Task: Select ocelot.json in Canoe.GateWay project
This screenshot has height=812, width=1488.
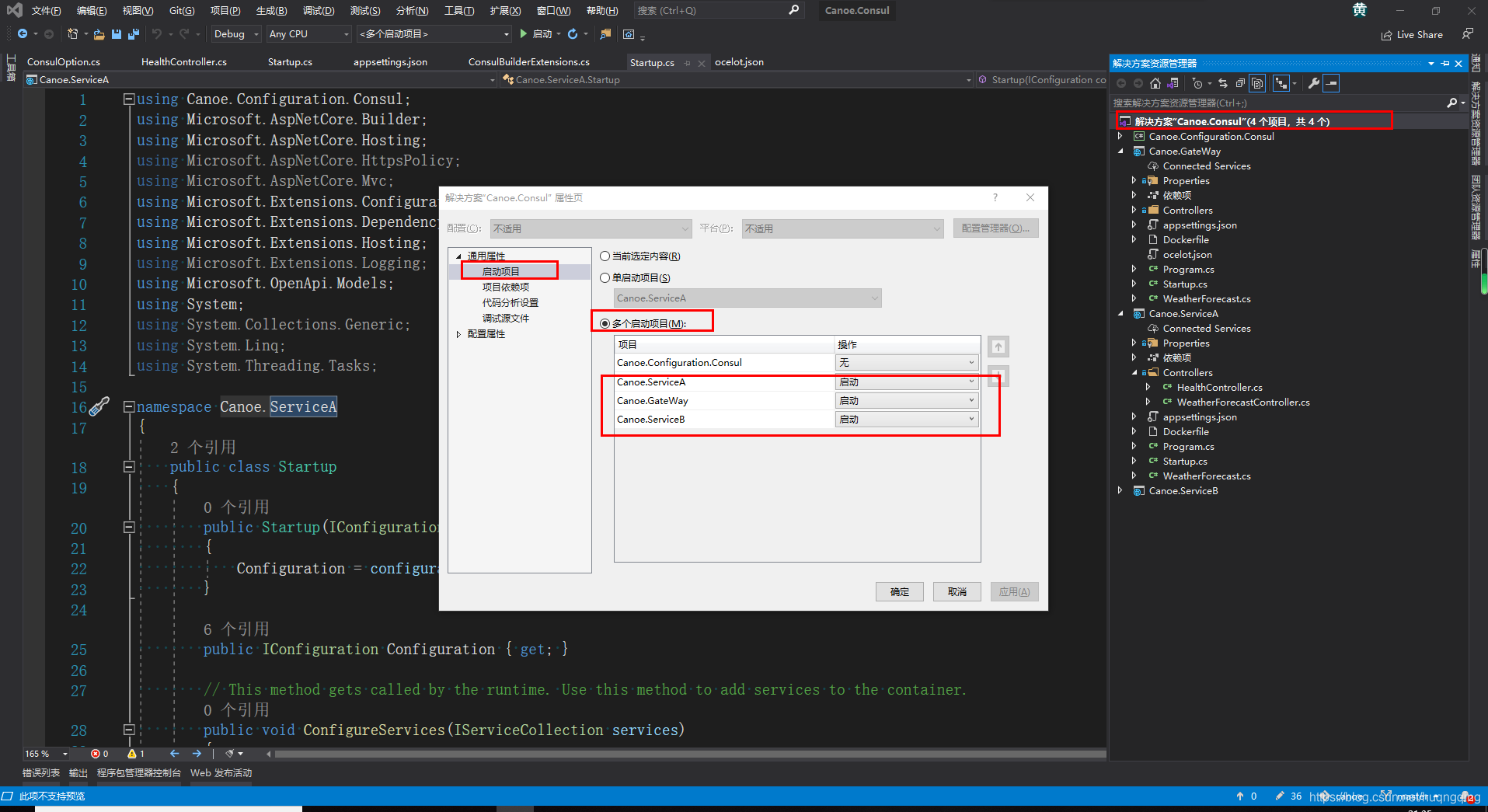Action: point(1187,255)
